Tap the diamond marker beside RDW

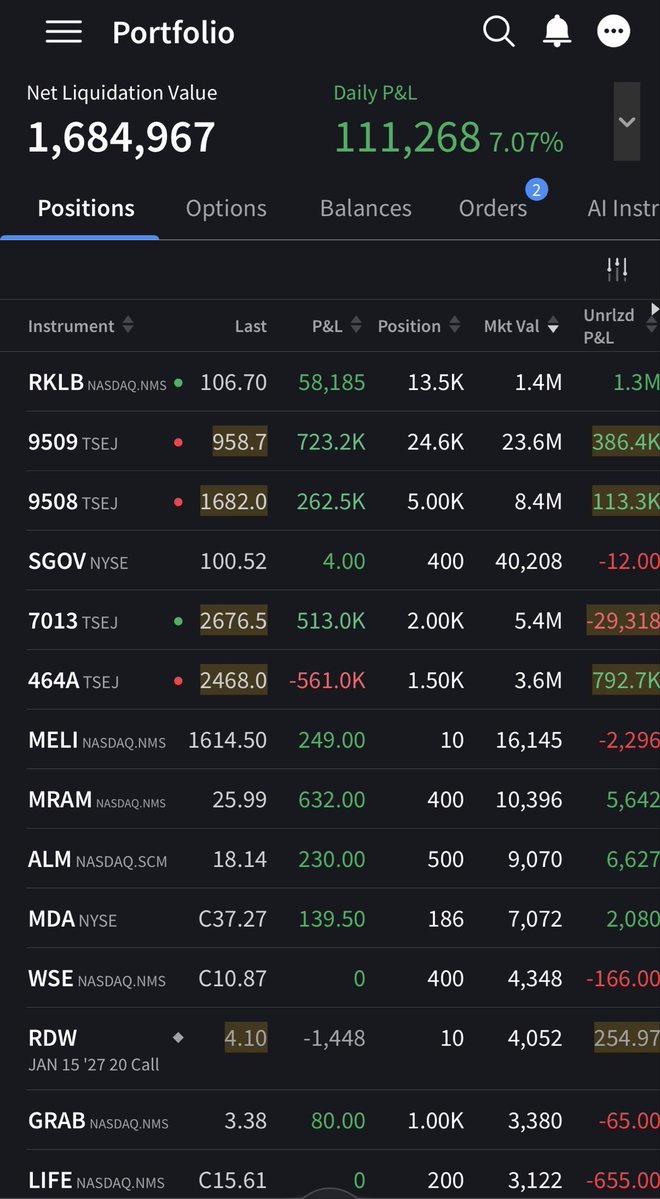pyautogui.click(x=178, y=1038)
